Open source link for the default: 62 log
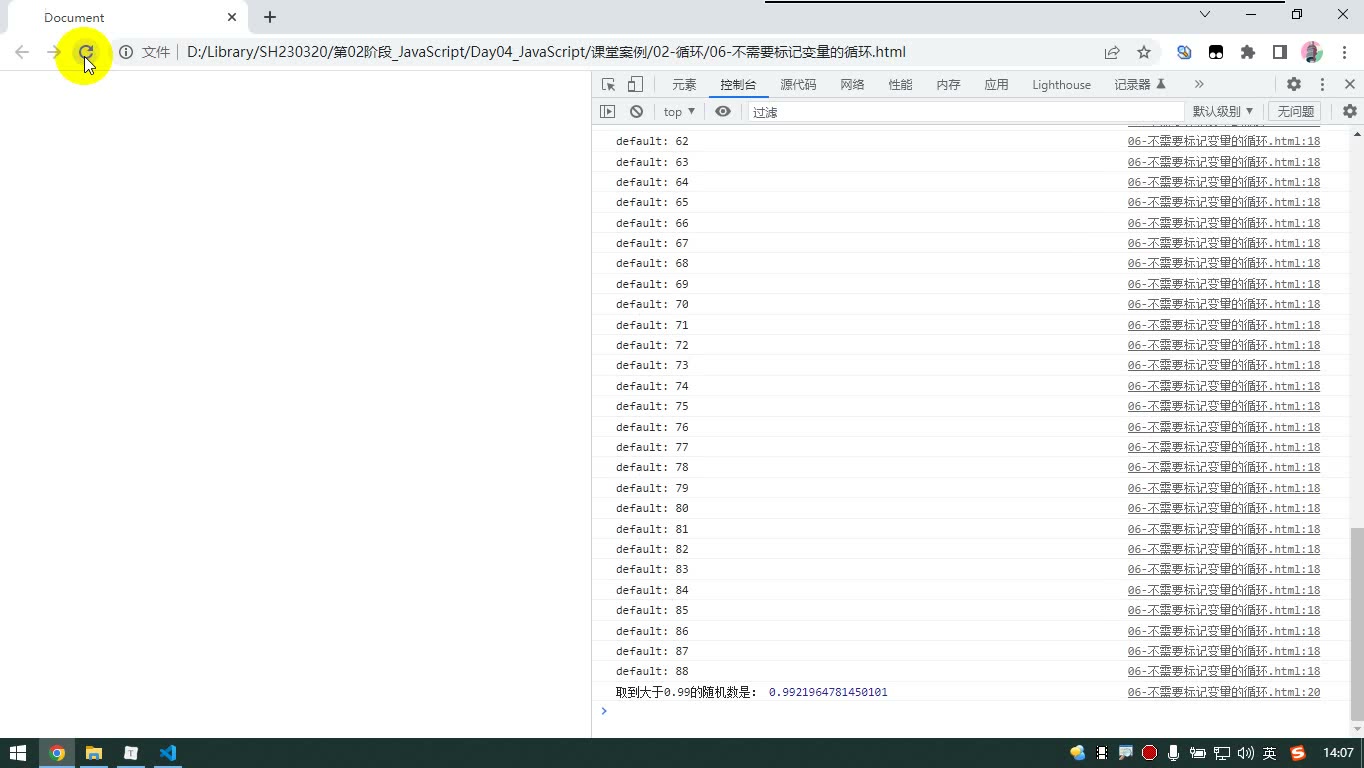Viewport: 1364px width, 768px height. pyautogui.click(x=1224, y=141)
